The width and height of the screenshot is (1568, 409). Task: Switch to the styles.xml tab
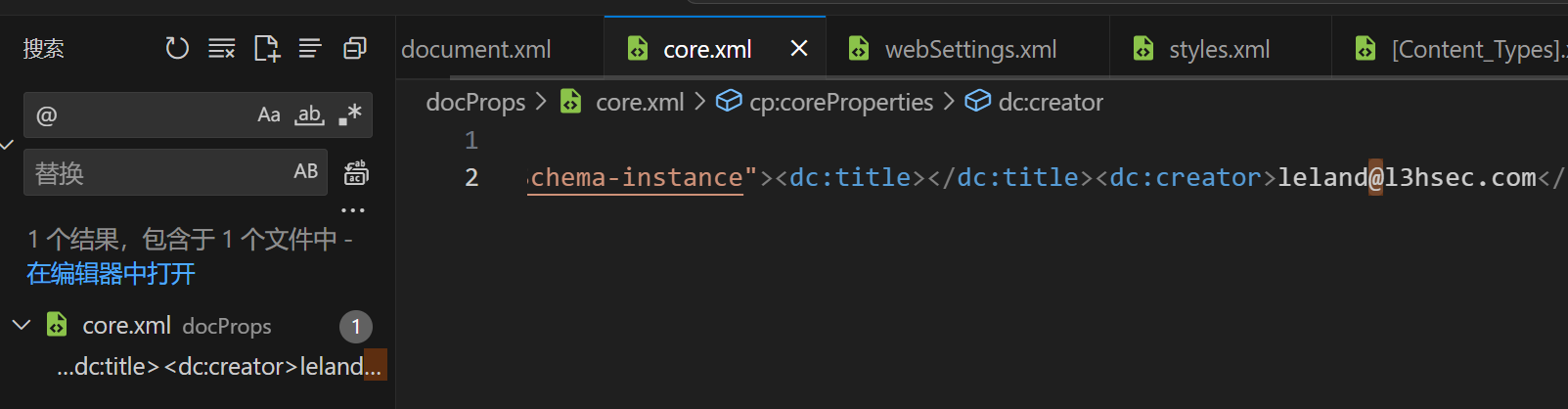click(x=1219, y=49)
